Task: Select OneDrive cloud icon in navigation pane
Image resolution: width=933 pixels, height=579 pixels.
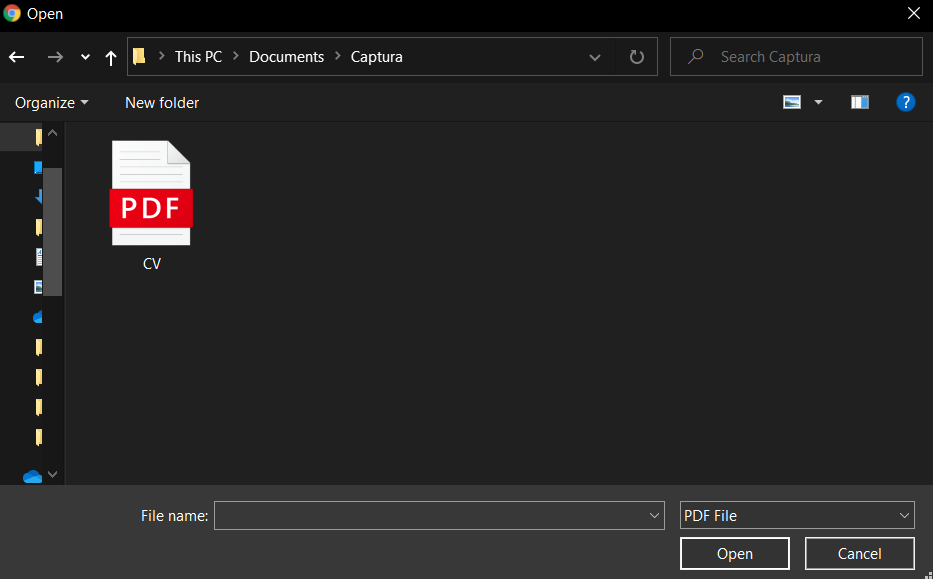Action: (33, 476)
